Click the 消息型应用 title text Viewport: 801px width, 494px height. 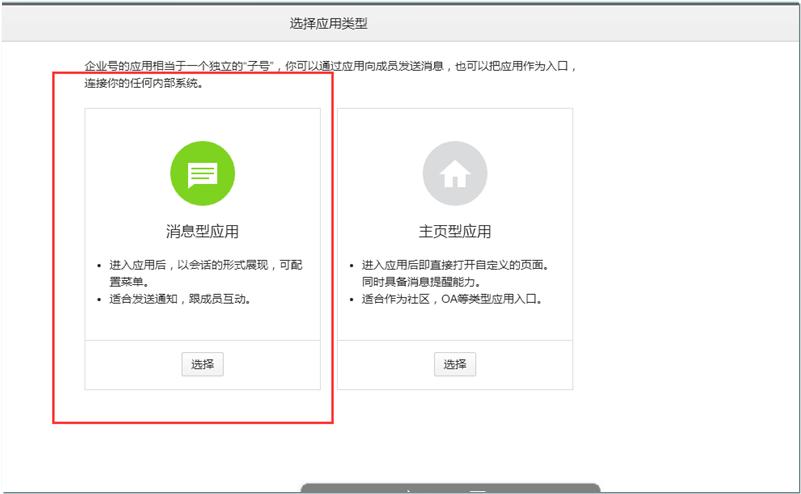click(x=202, y=231)
